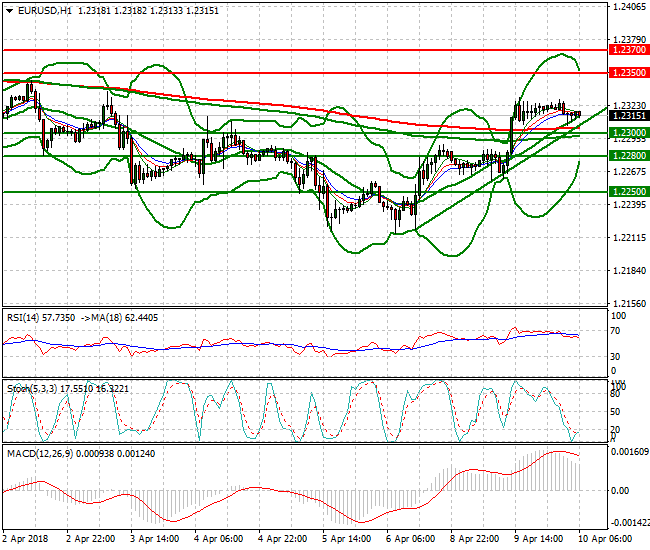Click the 2 Apr 22:00 time label
This screenshot has height=550, width=650.
[x=91, y=539]
